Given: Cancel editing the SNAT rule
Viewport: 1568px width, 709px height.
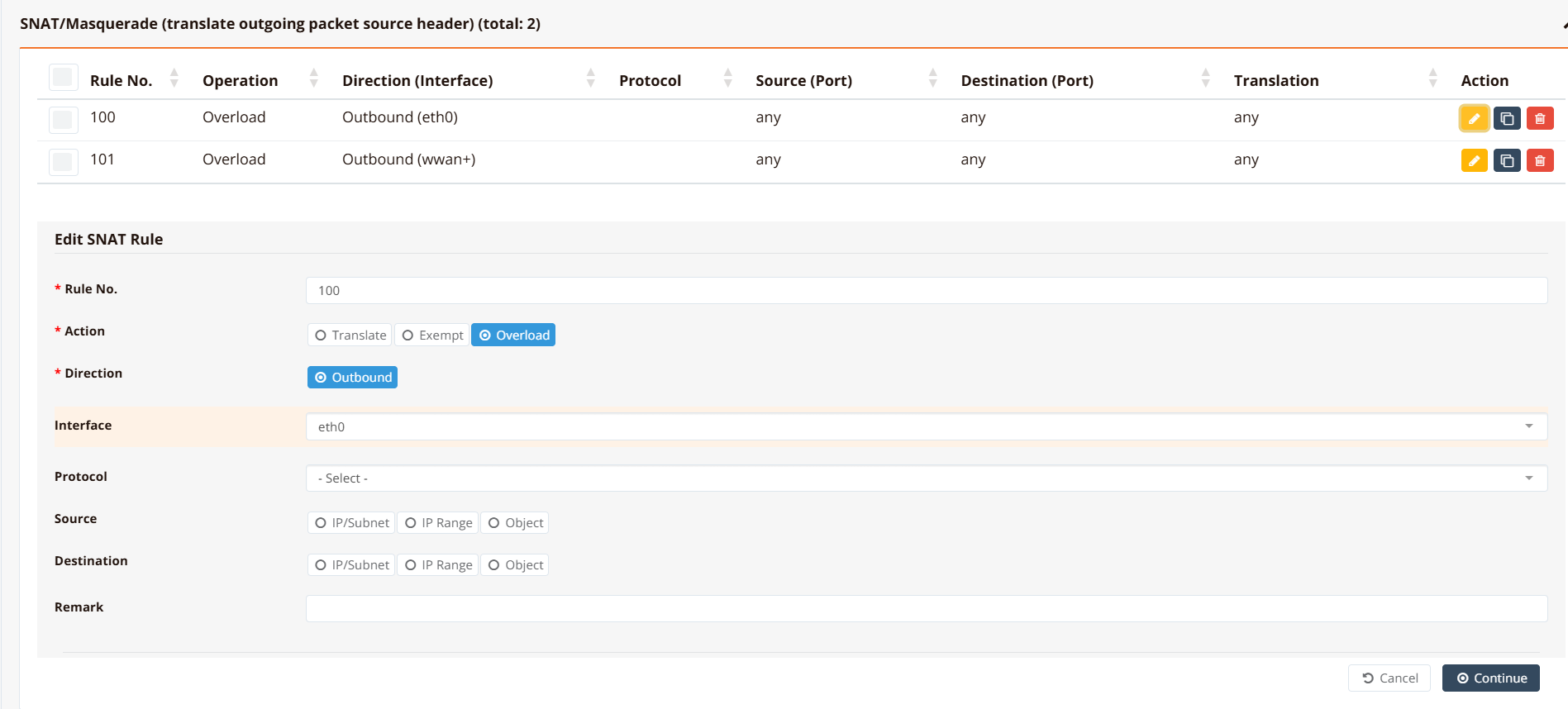Looking at the screenshot, I should pyautogui.click(x=1389, y=678).
